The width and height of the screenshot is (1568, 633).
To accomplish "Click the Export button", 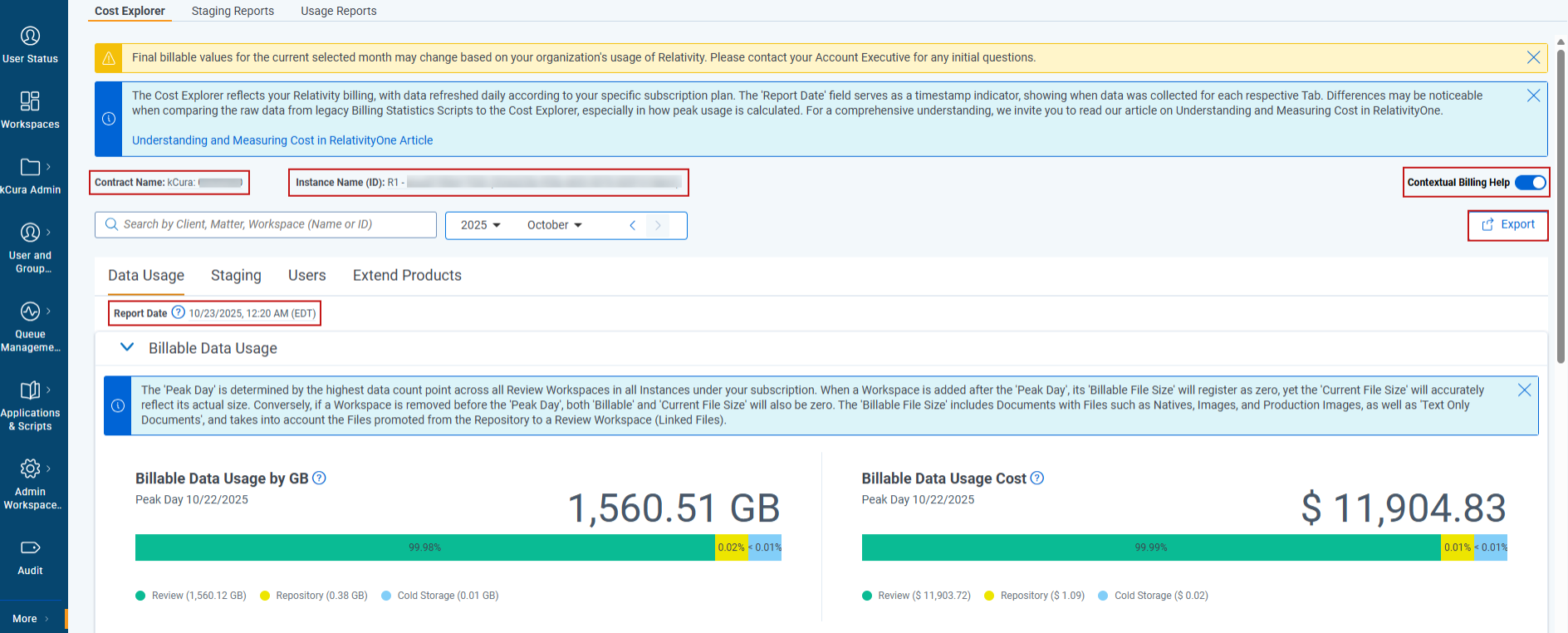I will coord(1508,225).
